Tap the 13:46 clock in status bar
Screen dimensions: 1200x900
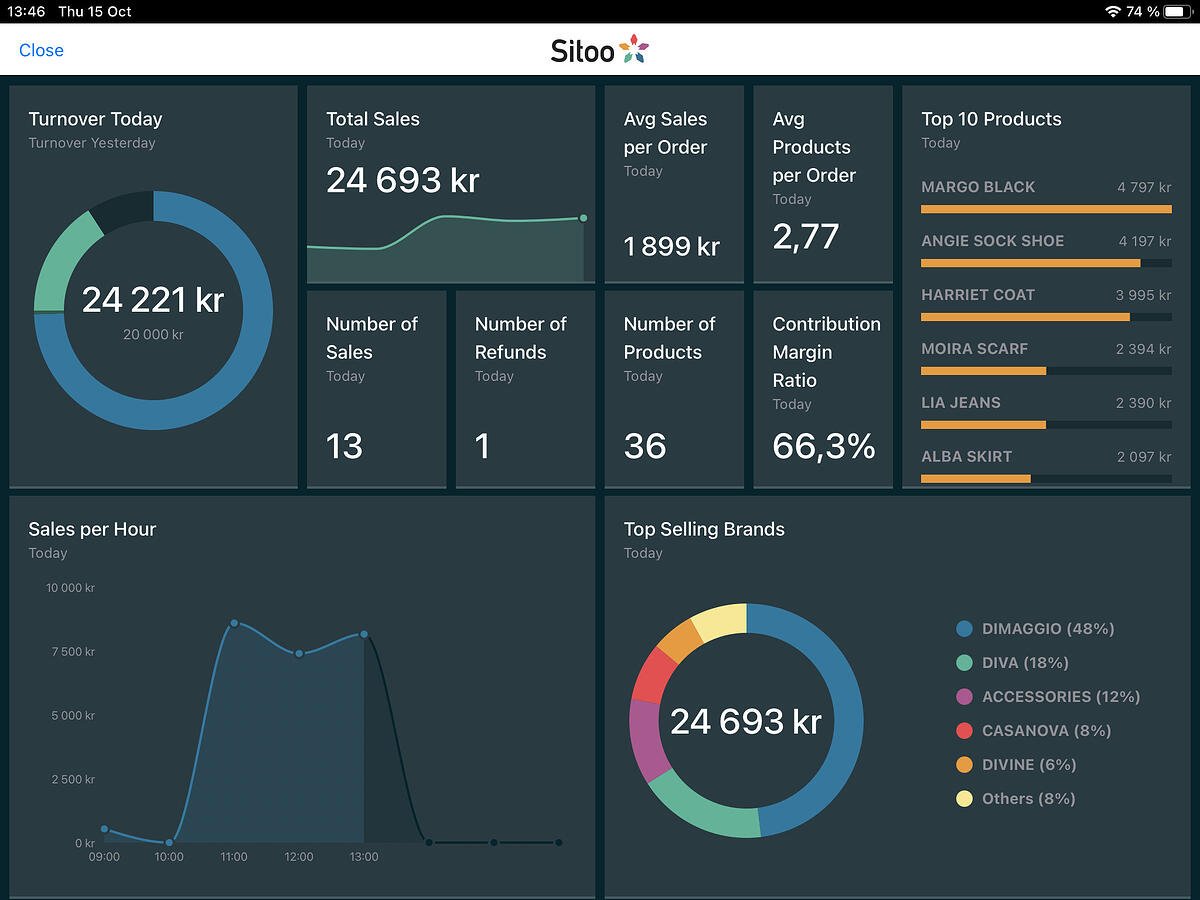26,11
